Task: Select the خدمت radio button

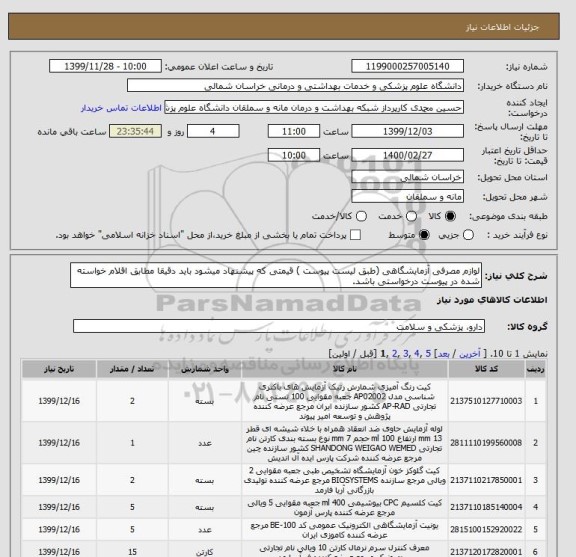Action: pos(411,216)
